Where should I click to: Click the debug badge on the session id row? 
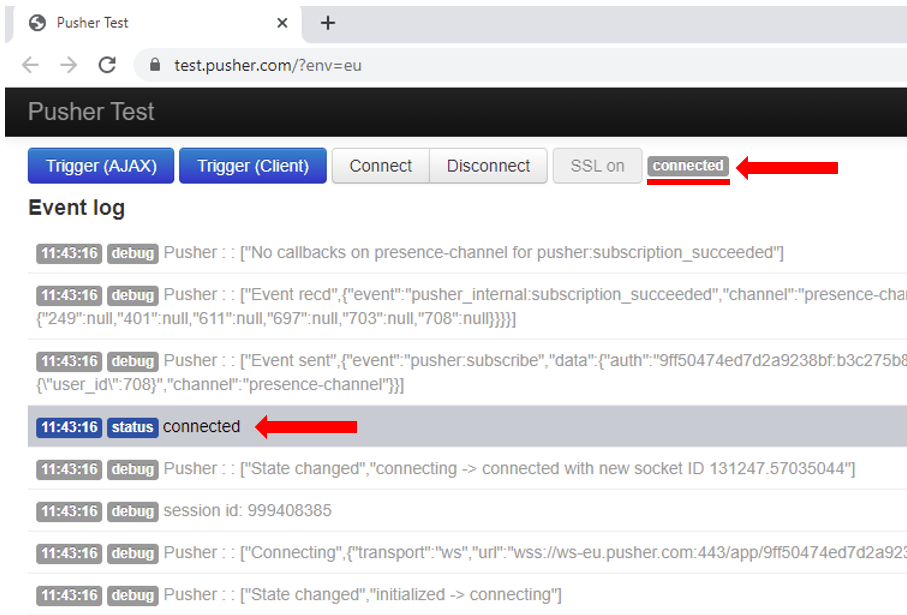pos(132,511)
